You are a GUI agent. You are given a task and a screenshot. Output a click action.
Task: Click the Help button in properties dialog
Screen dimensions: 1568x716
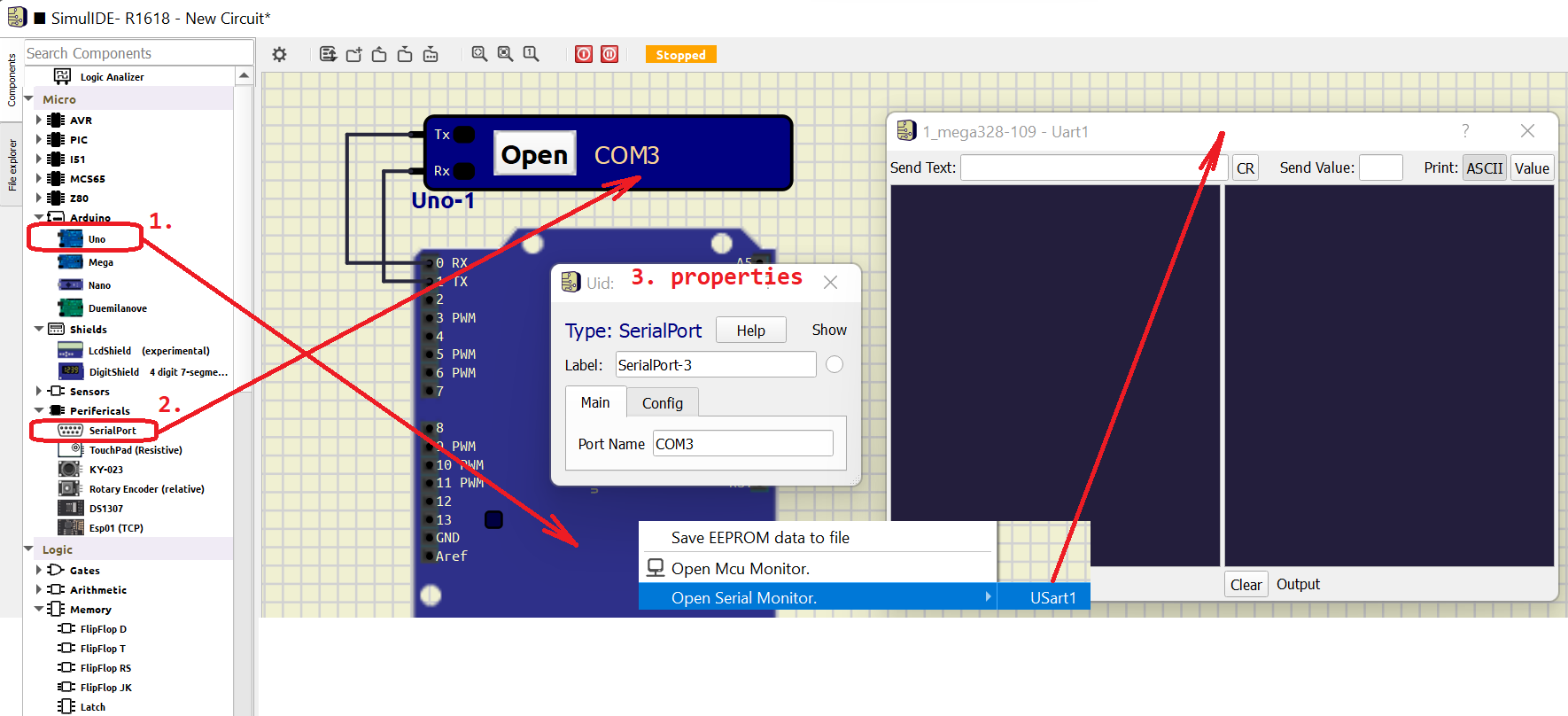point(751,330)
